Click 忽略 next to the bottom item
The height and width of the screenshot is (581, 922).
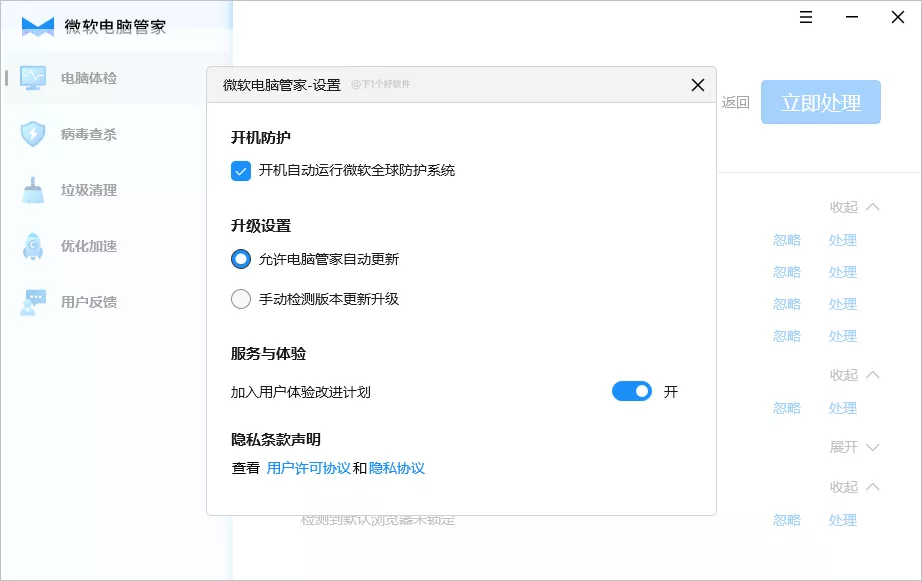pos(786,520)
